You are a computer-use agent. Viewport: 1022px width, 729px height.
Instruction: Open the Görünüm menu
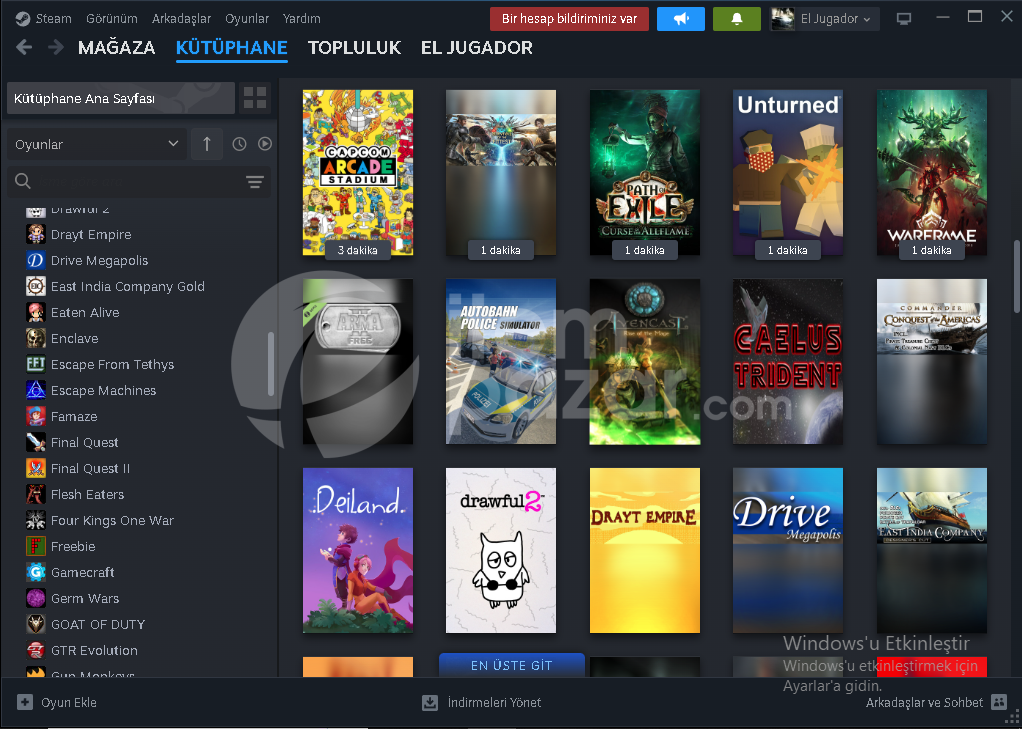(111, 19)
